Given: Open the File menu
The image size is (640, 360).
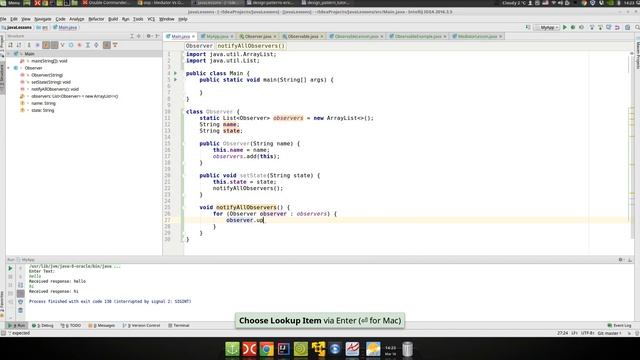Looking at the screenshot, I should pyautogui.click(x=3, y=19).
